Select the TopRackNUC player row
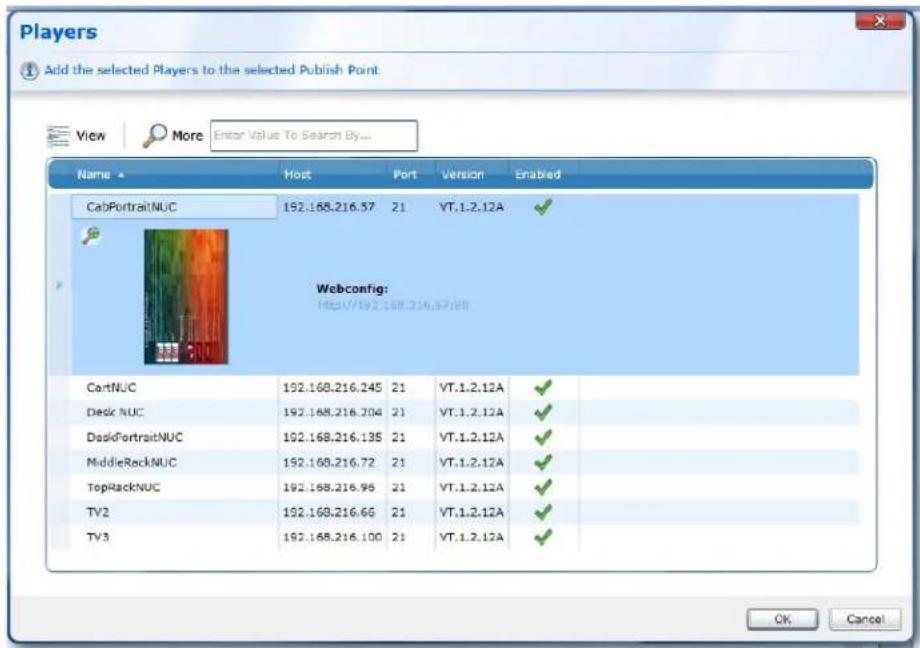 [x=455, y=487]
